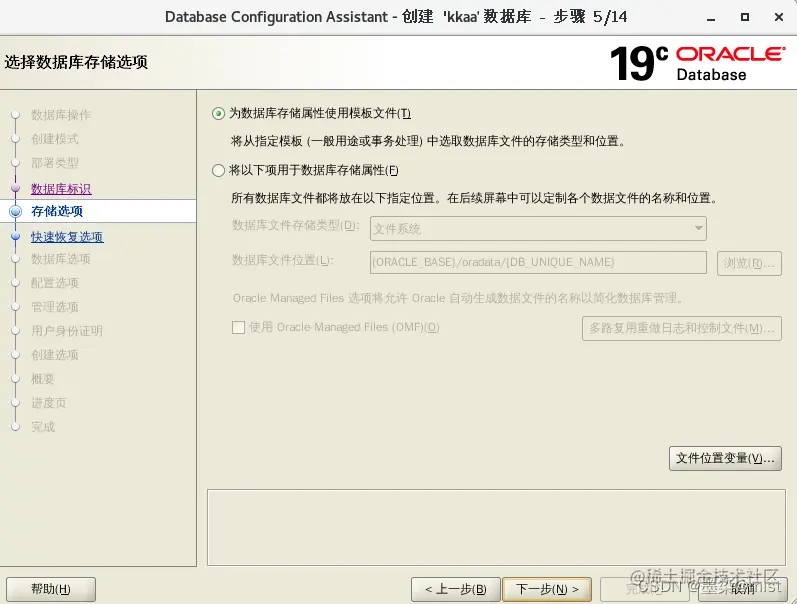Click the 用户身份证明 step label
The height and width of the screenshot is (604, 797).
click(67, 331)
